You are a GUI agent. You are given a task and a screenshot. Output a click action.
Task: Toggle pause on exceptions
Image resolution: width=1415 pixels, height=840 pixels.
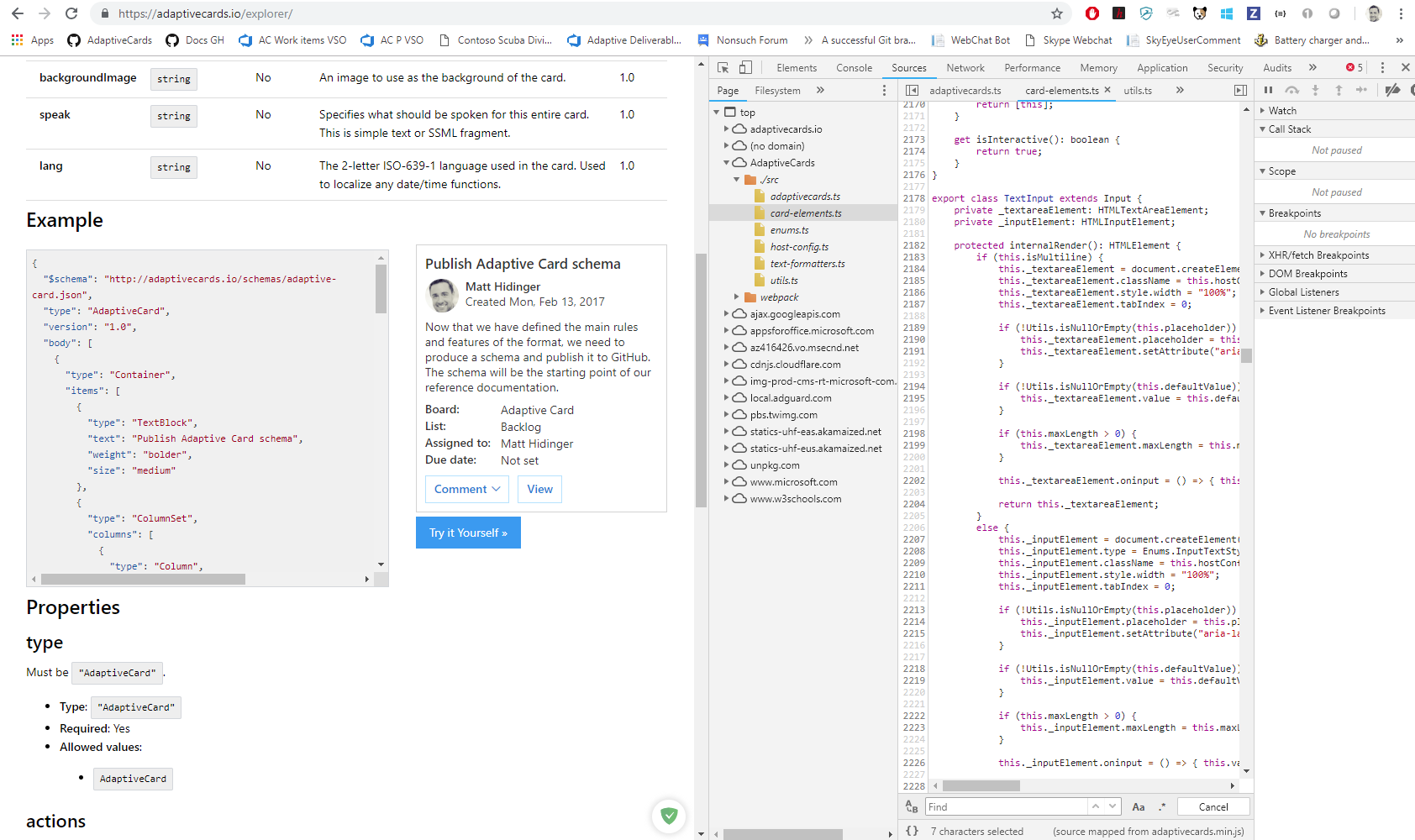point(1411,90)
